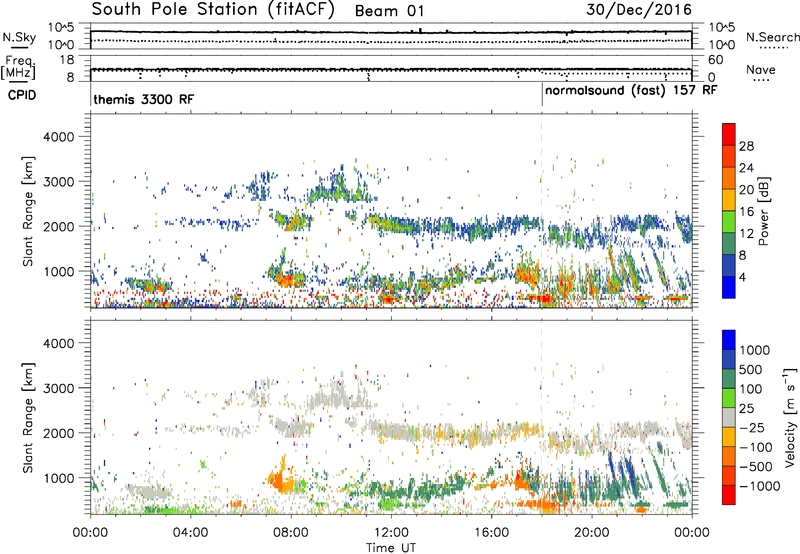
Task: Click the 'CPID' row label
Action: [x=22, y=95]
